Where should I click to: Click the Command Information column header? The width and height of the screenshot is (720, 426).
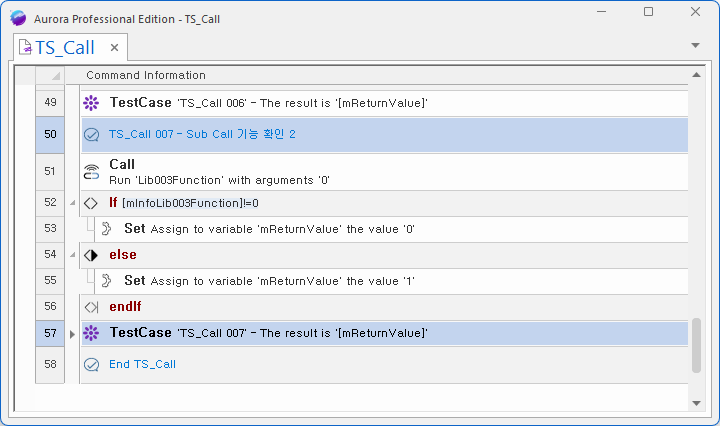pyautogui.click(x=146, y=75)
